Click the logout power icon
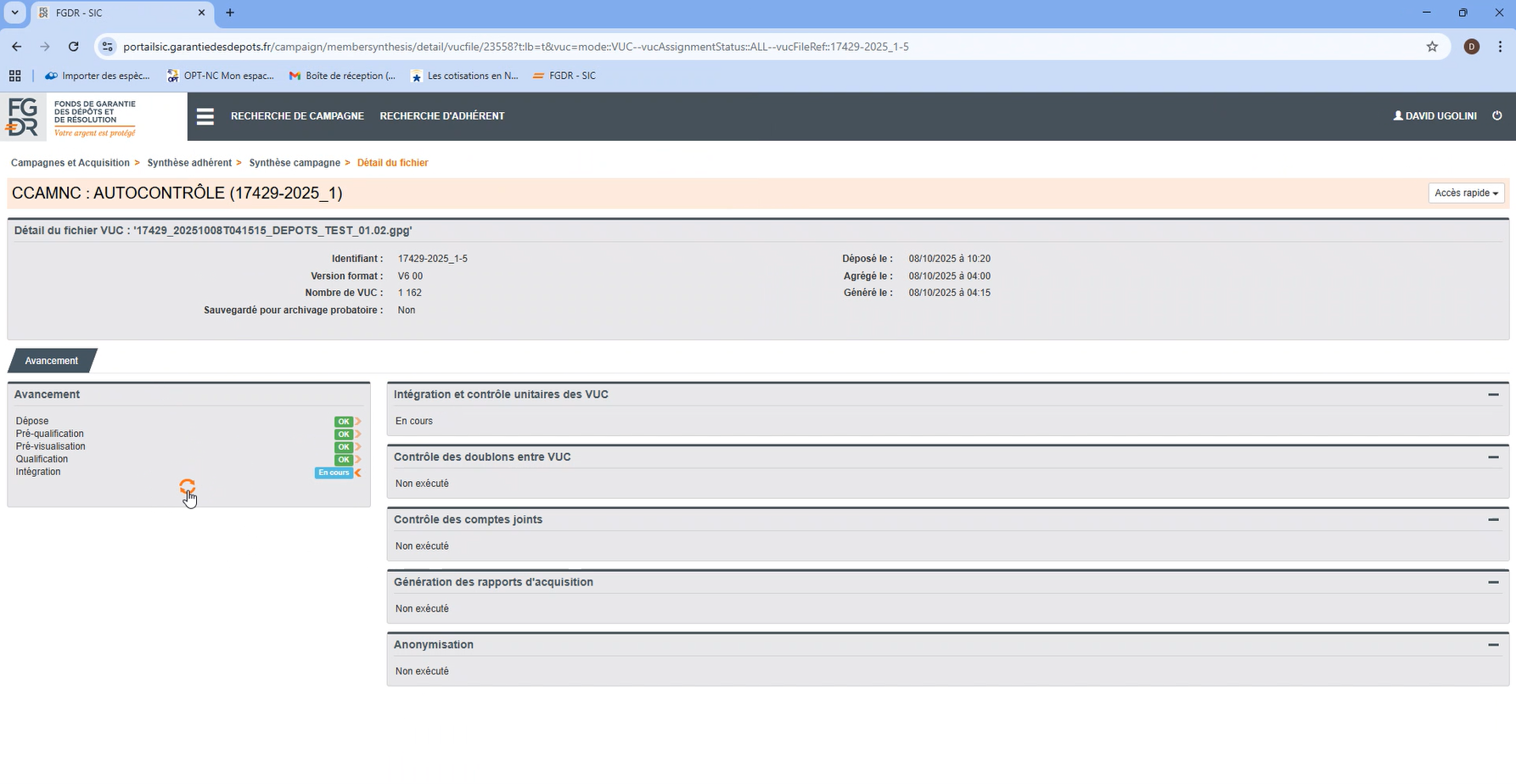The image size is (1516, 784). (x=1496, y=116)
